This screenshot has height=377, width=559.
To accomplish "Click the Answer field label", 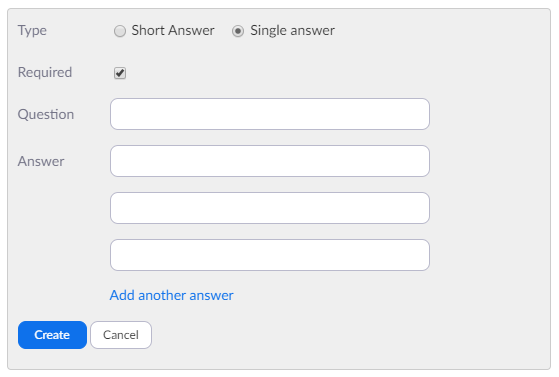I will coord(41,161).
